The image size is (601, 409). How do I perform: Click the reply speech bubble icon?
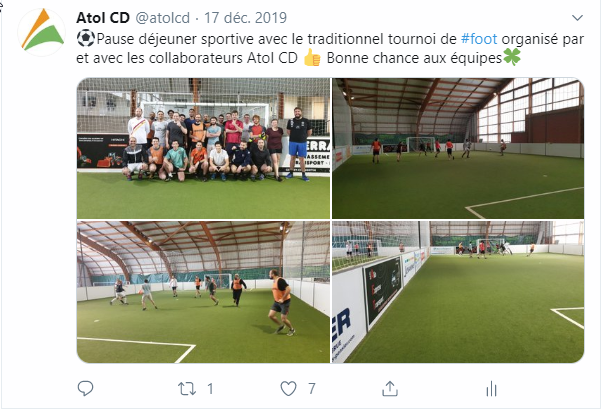(x=85, y=388)
